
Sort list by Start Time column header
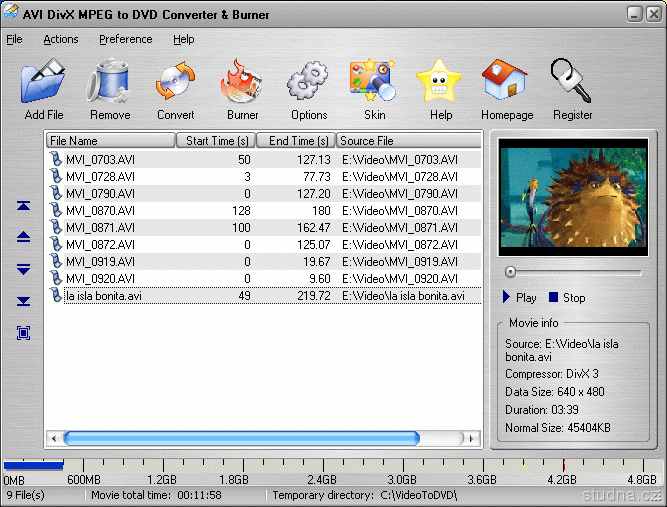coord(215,141)
